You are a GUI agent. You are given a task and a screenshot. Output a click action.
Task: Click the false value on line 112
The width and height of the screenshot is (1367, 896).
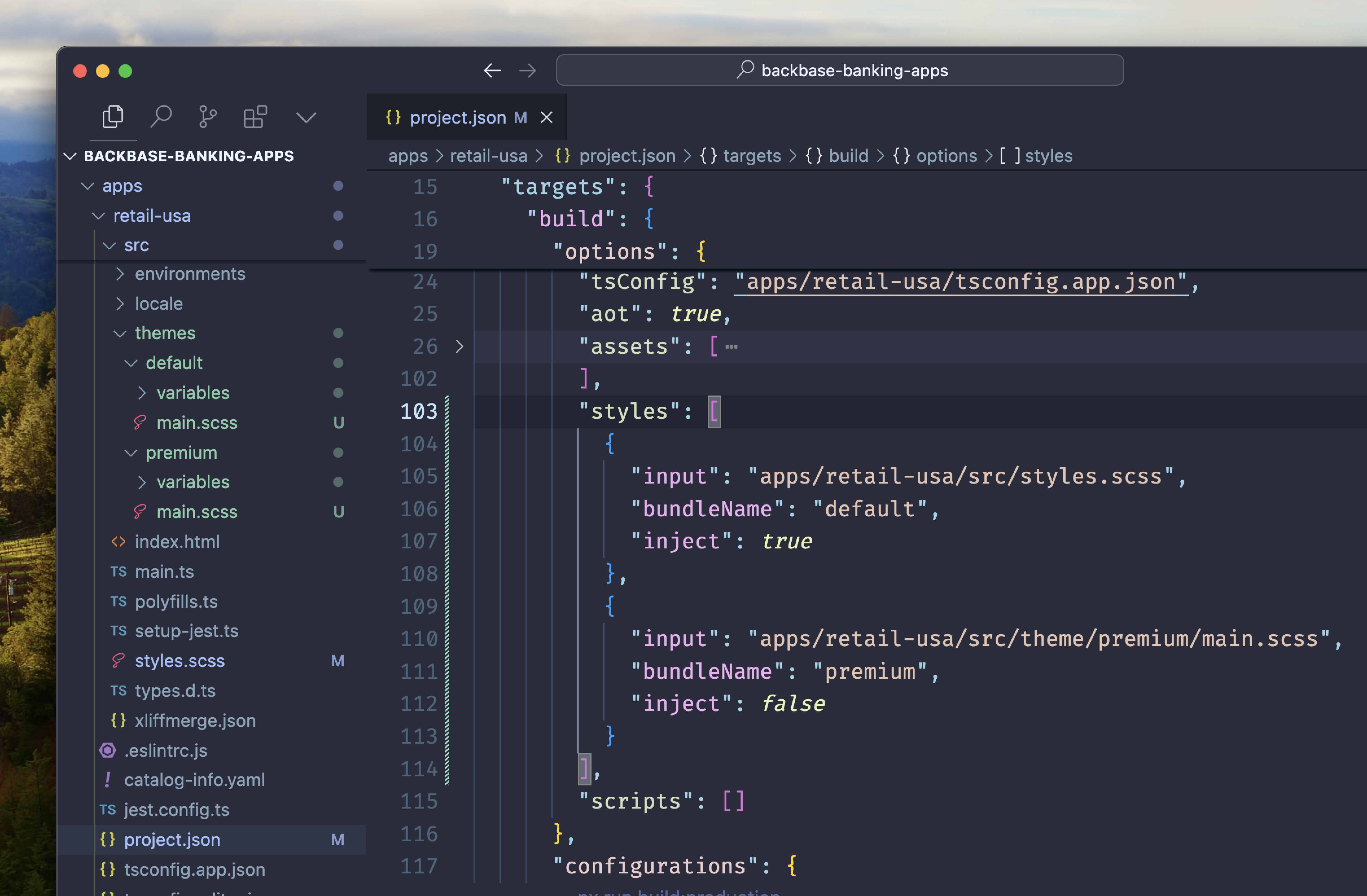point(793,704)
